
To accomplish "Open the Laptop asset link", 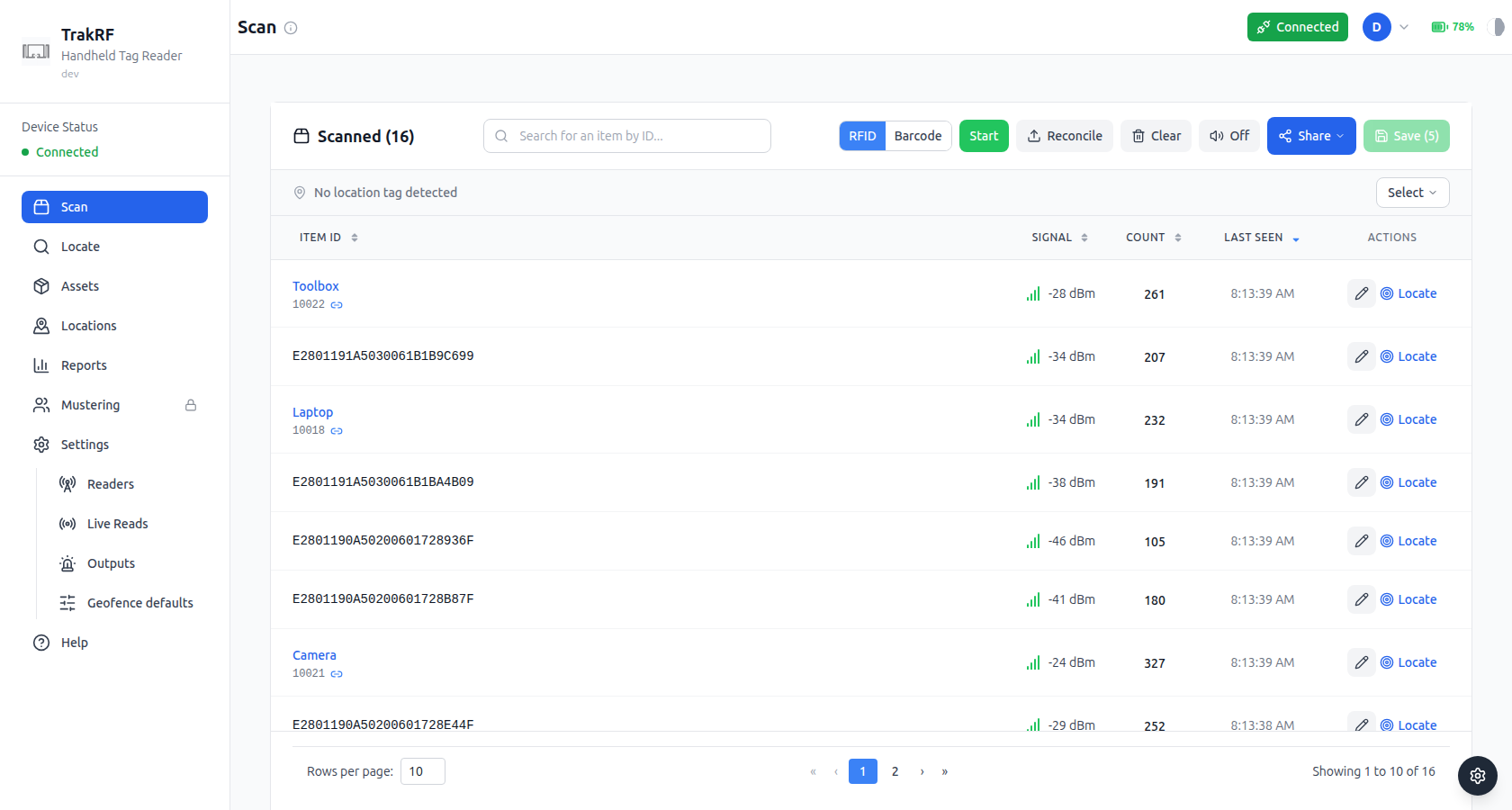I will [x=312, y=412].
